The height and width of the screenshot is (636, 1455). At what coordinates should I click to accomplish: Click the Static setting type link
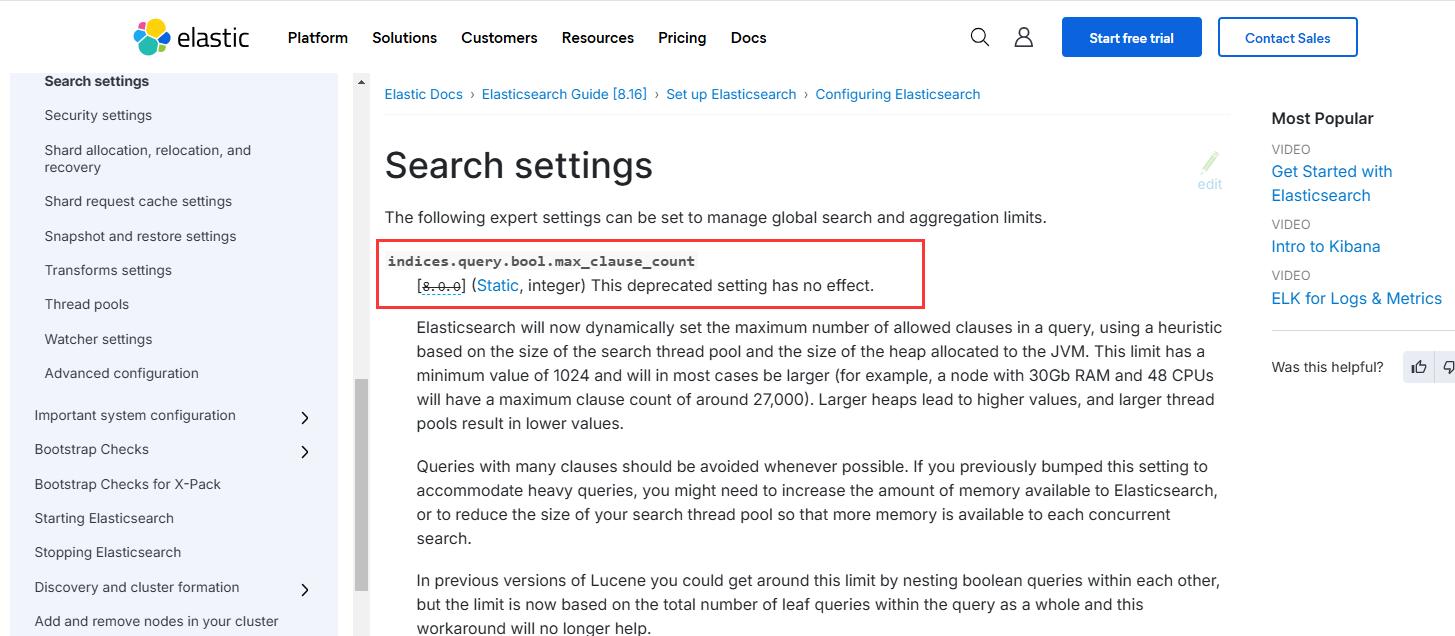pyautogui.click(x=498, y=285)
